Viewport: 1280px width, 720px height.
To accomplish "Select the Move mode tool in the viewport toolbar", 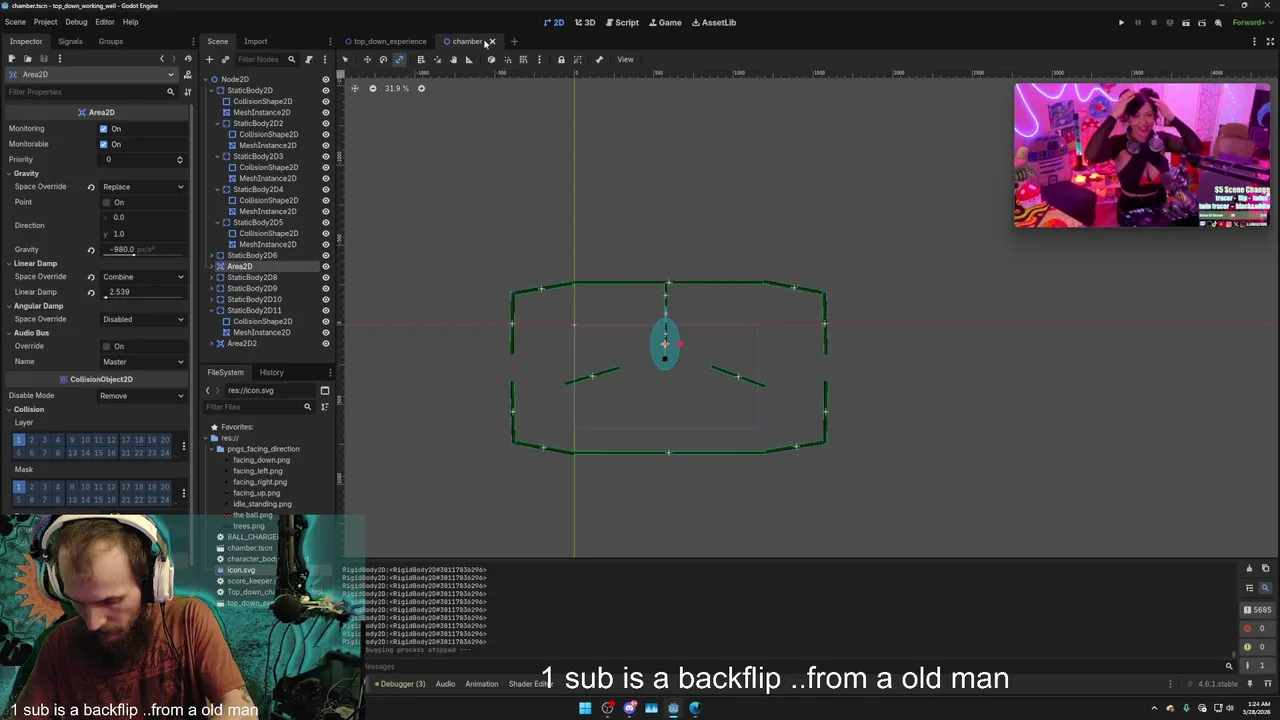I will [x=367, y=60].
